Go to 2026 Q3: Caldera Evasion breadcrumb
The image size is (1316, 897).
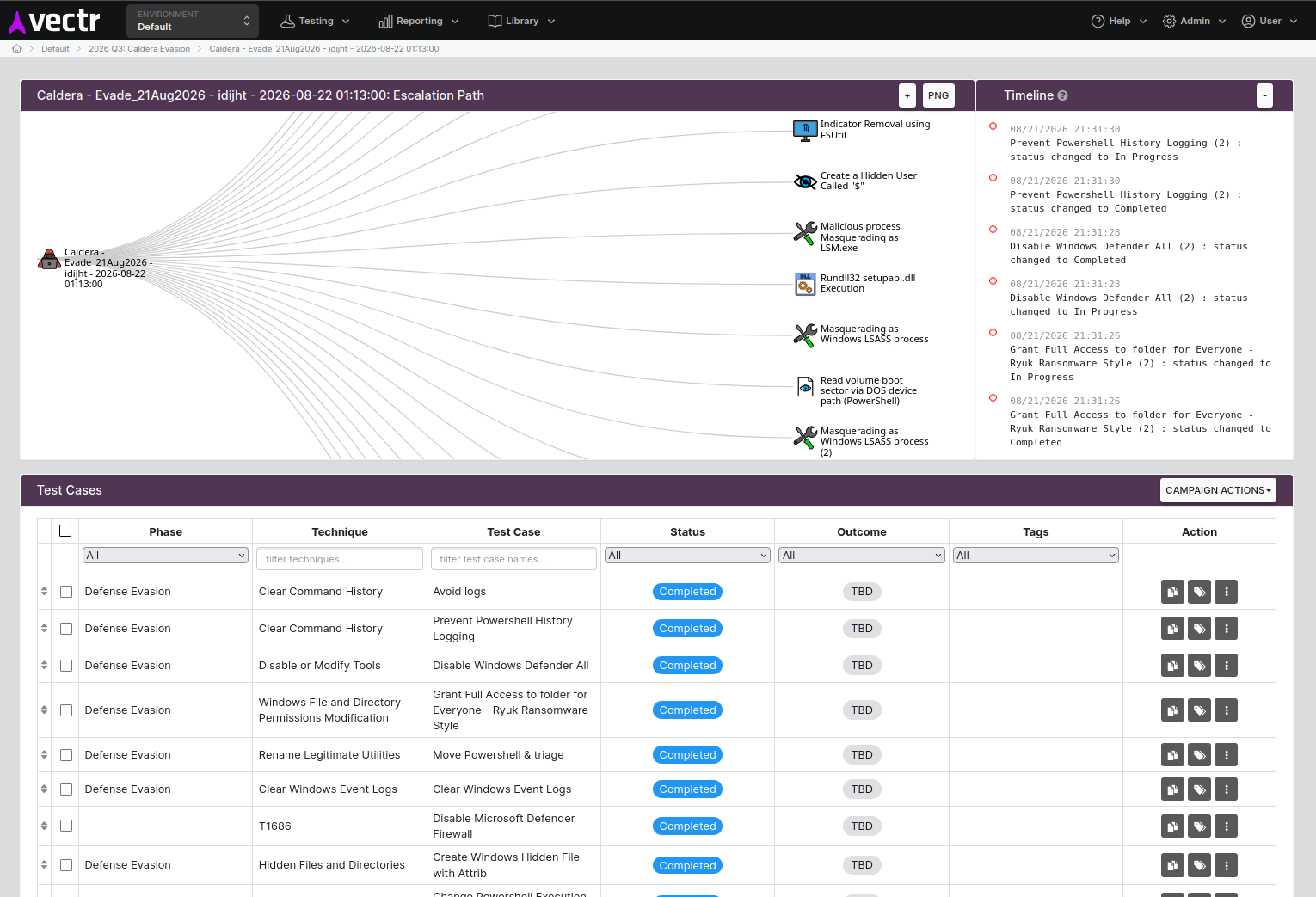tap(139, 49)
